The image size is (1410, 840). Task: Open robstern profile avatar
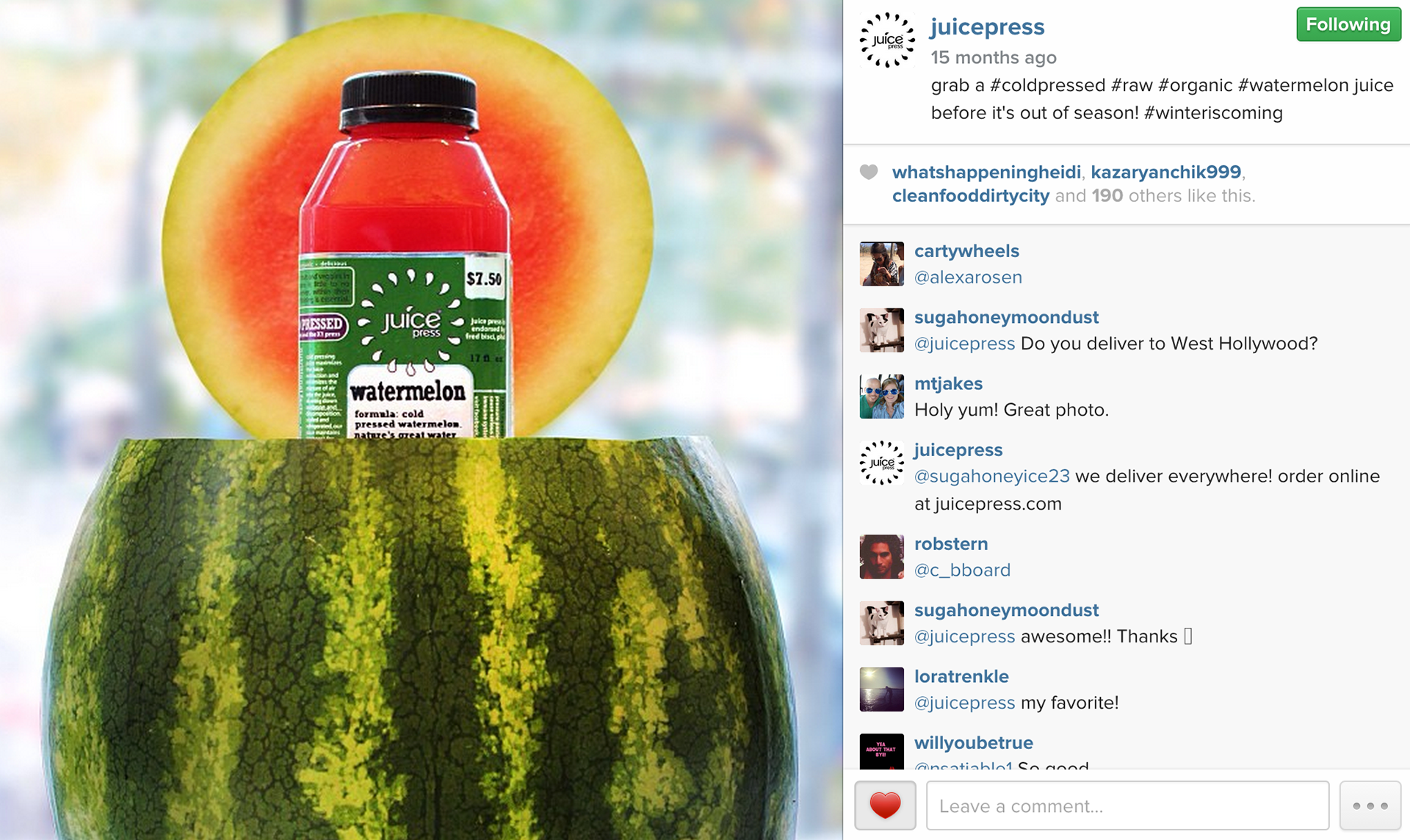881,557
